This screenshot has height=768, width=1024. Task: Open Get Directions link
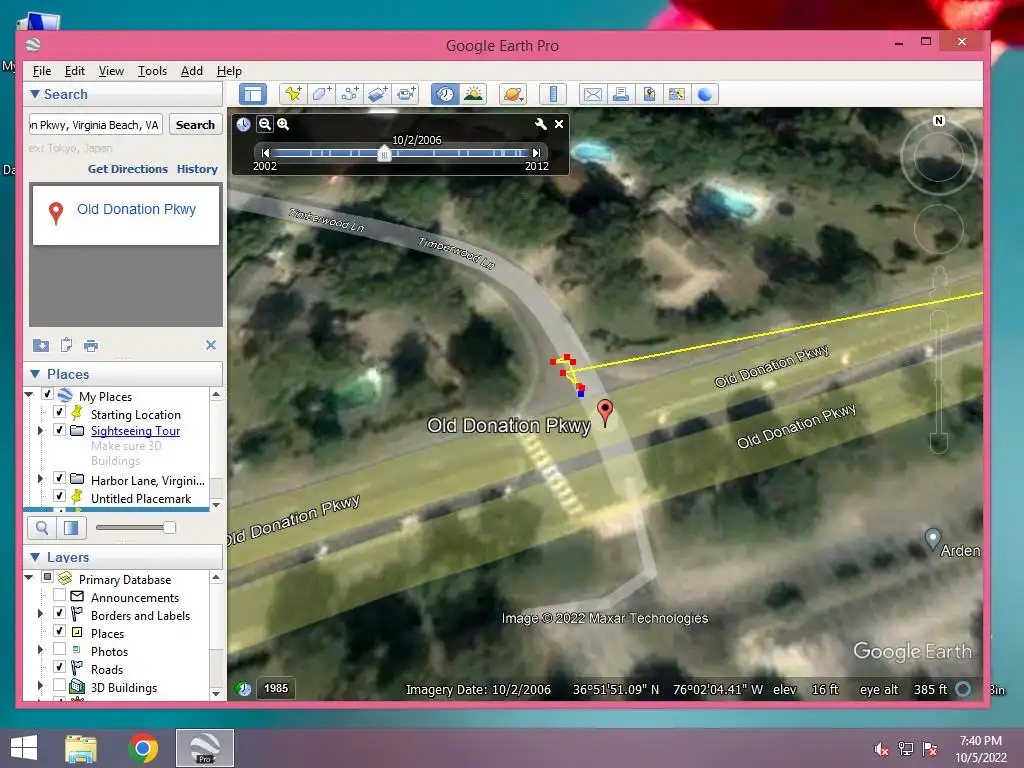128,169
